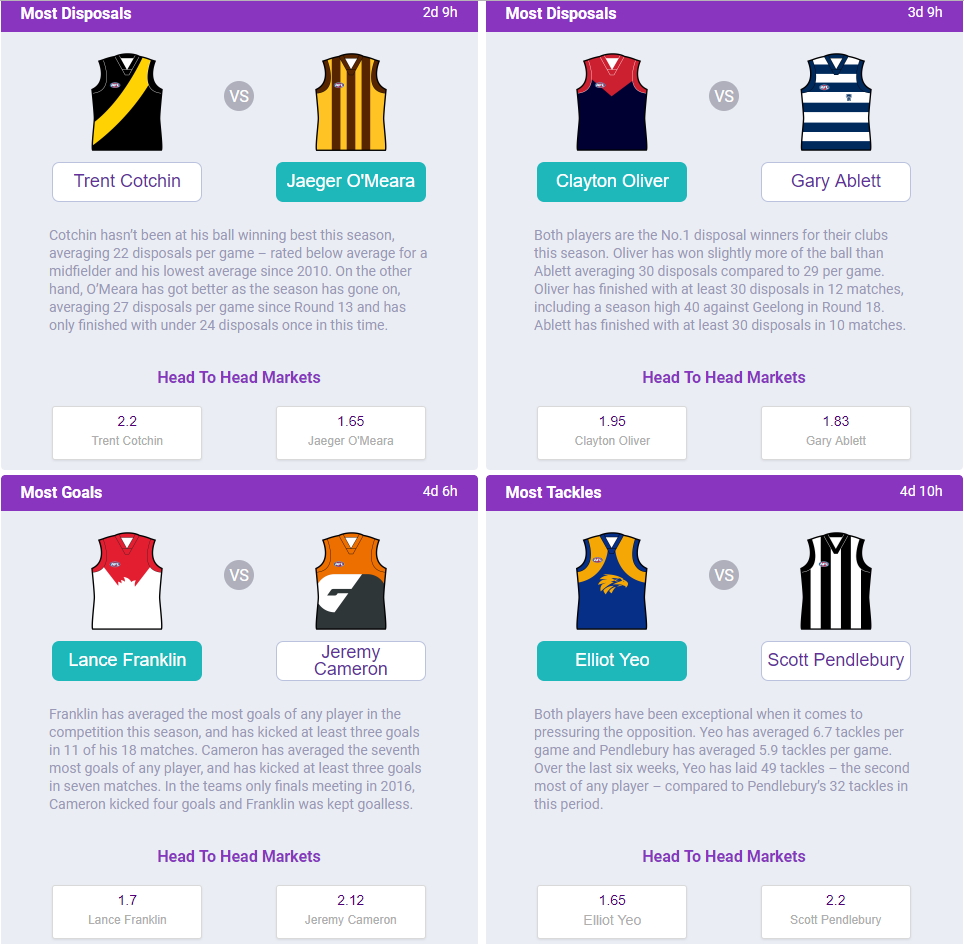Choose Jeremy Cameron for Most Goals
Screen dimensions: 964x944
[350, 660]
